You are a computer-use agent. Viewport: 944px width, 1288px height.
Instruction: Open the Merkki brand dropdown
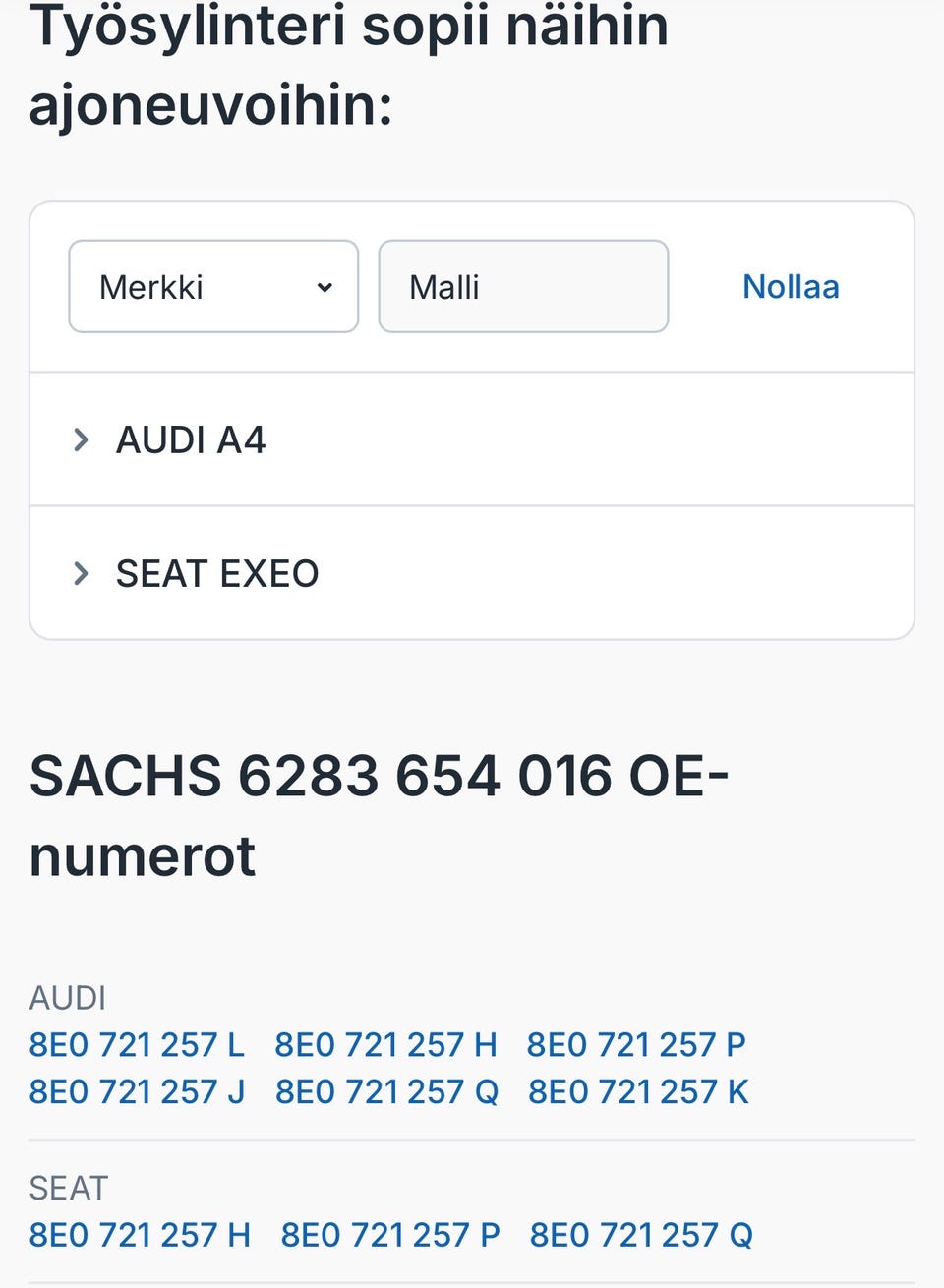pyautogui.click(x=212, y=287)
